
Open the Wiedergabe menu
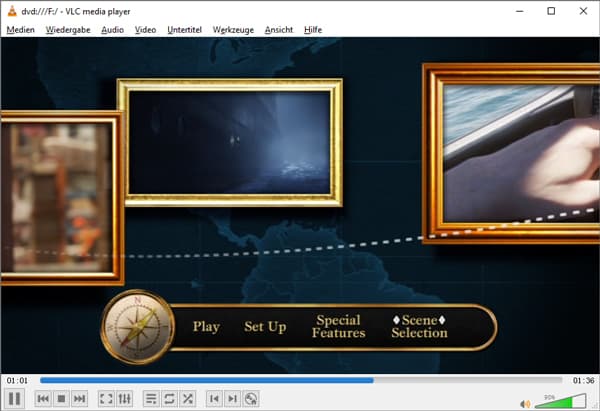(x=68, y=30)
